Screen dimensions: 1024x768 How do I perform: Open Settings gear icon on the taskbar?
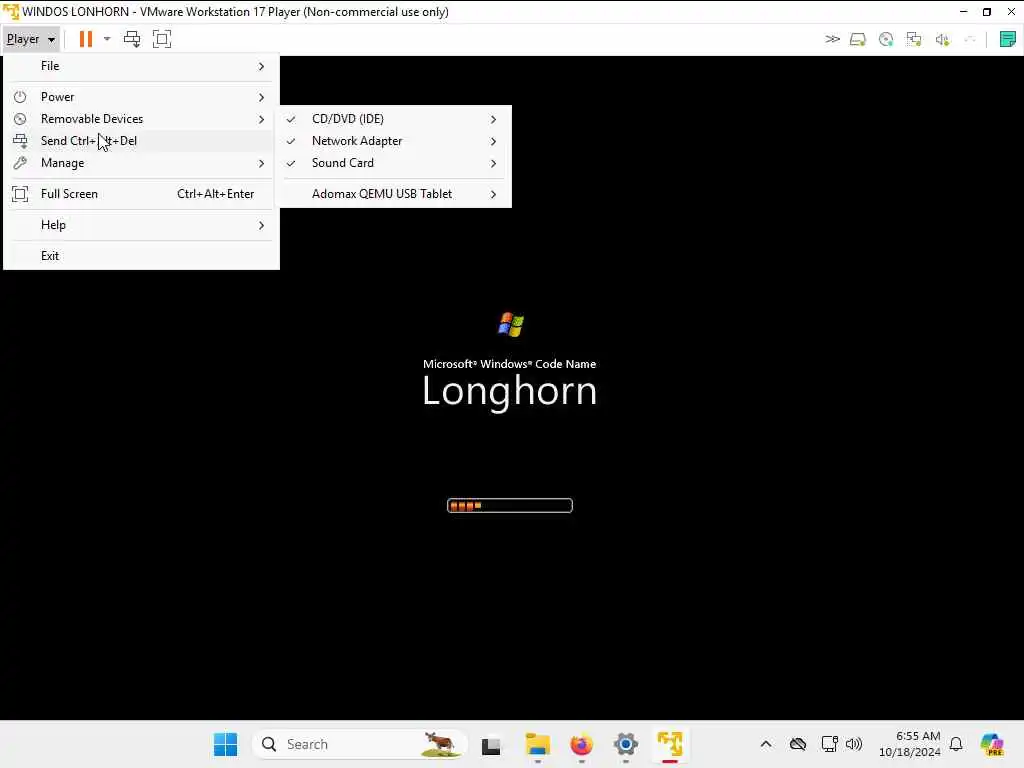pyautogui.click(x=625, y=744)
